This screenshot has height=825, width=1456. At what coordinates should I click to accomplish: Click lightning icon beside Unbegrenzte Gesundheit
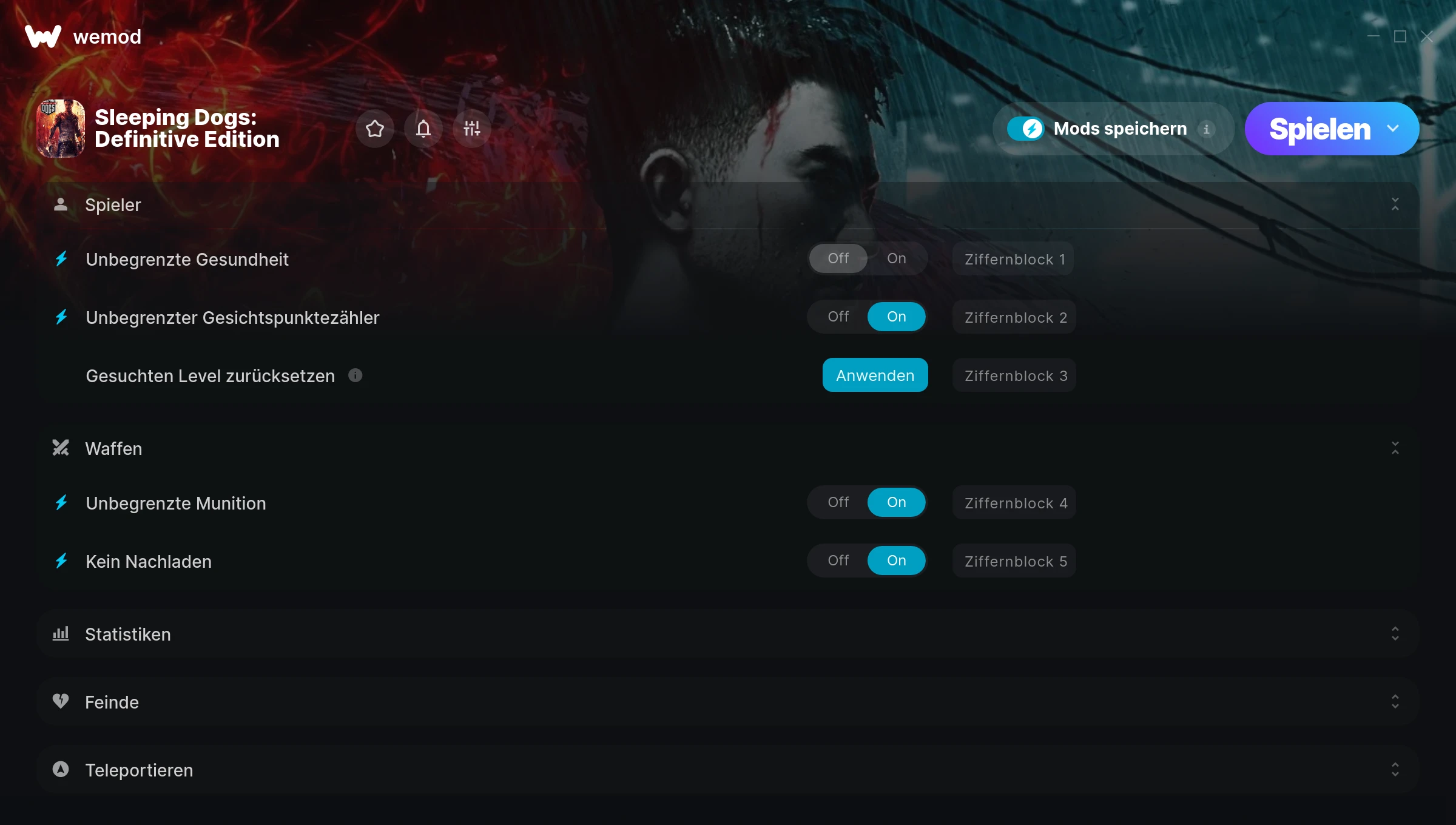61,259
